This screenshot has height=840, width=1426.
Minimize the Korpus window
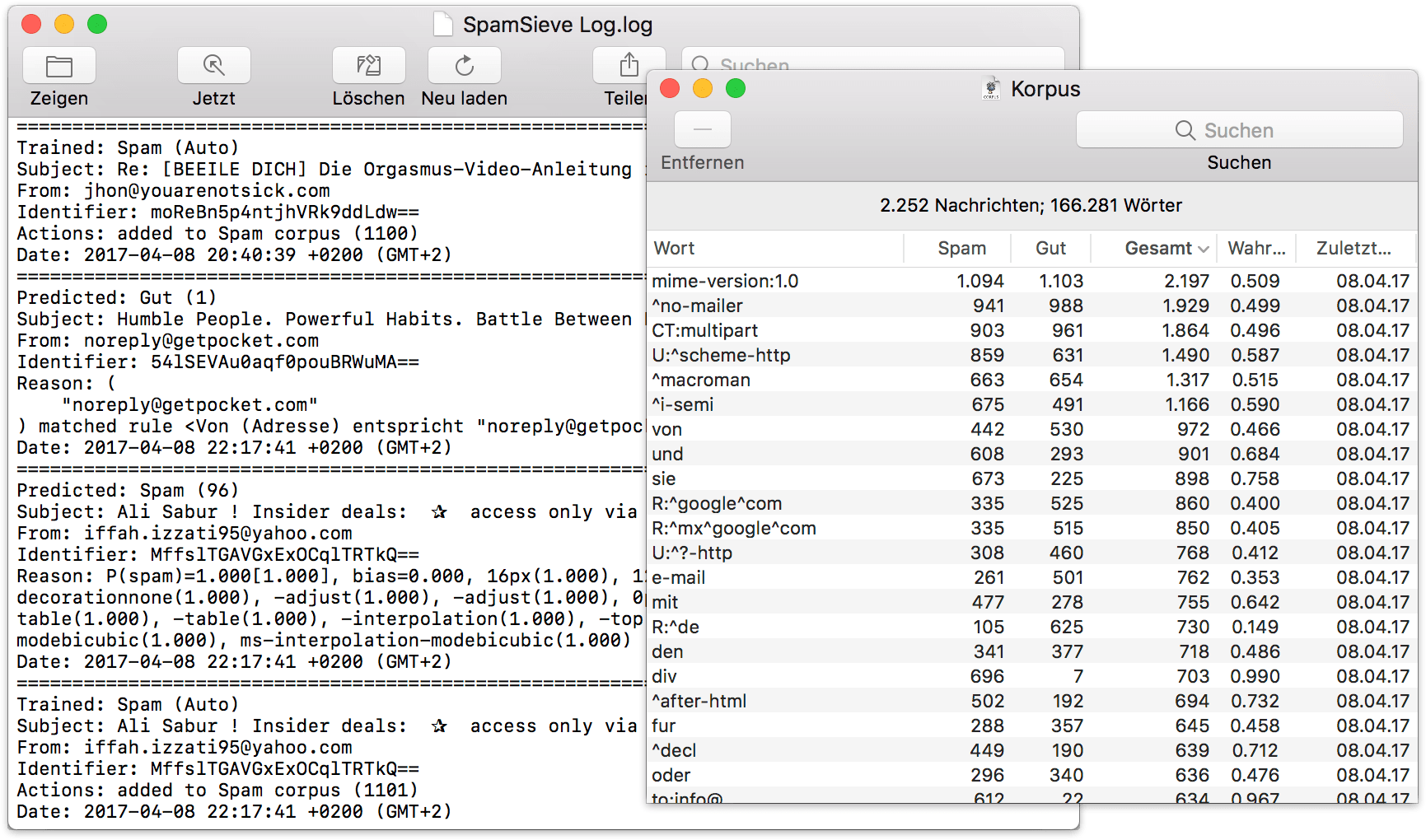click(703, 88)
